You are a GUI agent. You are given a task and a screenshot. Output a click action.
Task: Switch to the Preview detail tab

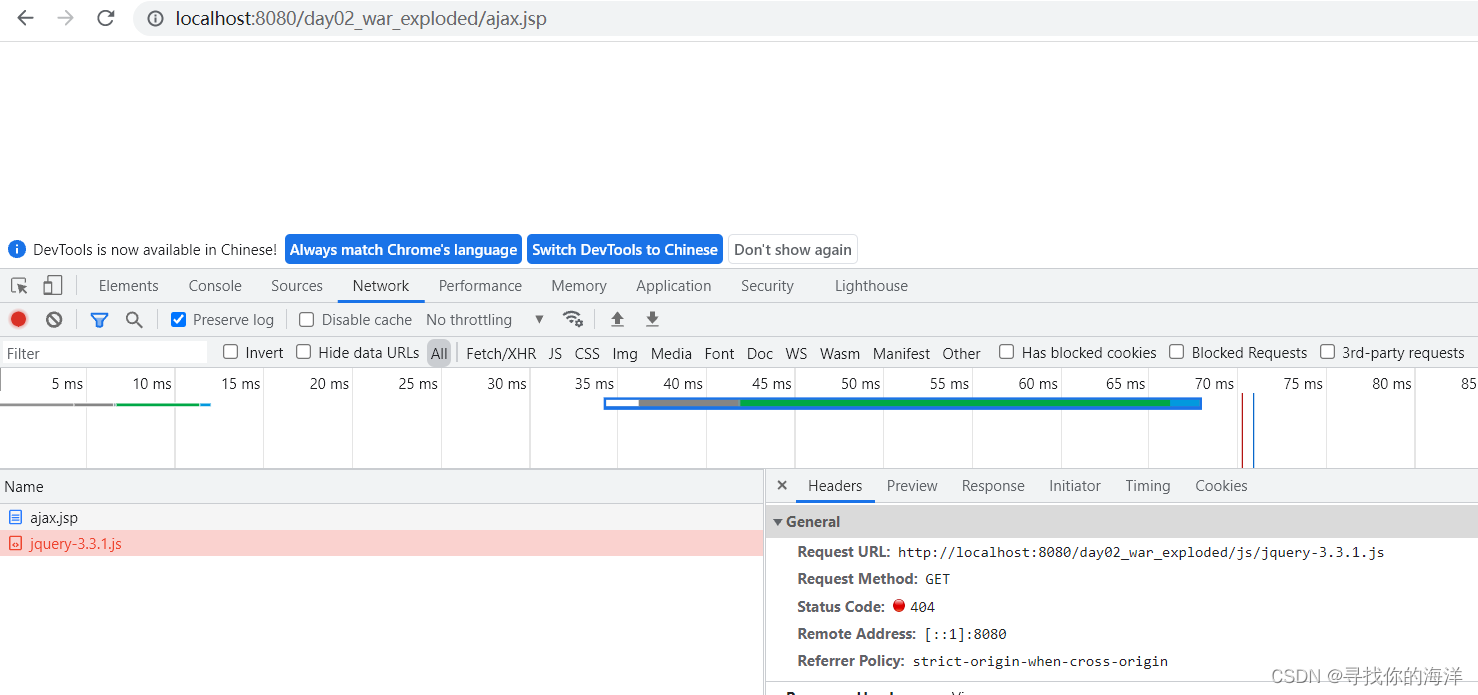tap(912, 486)
